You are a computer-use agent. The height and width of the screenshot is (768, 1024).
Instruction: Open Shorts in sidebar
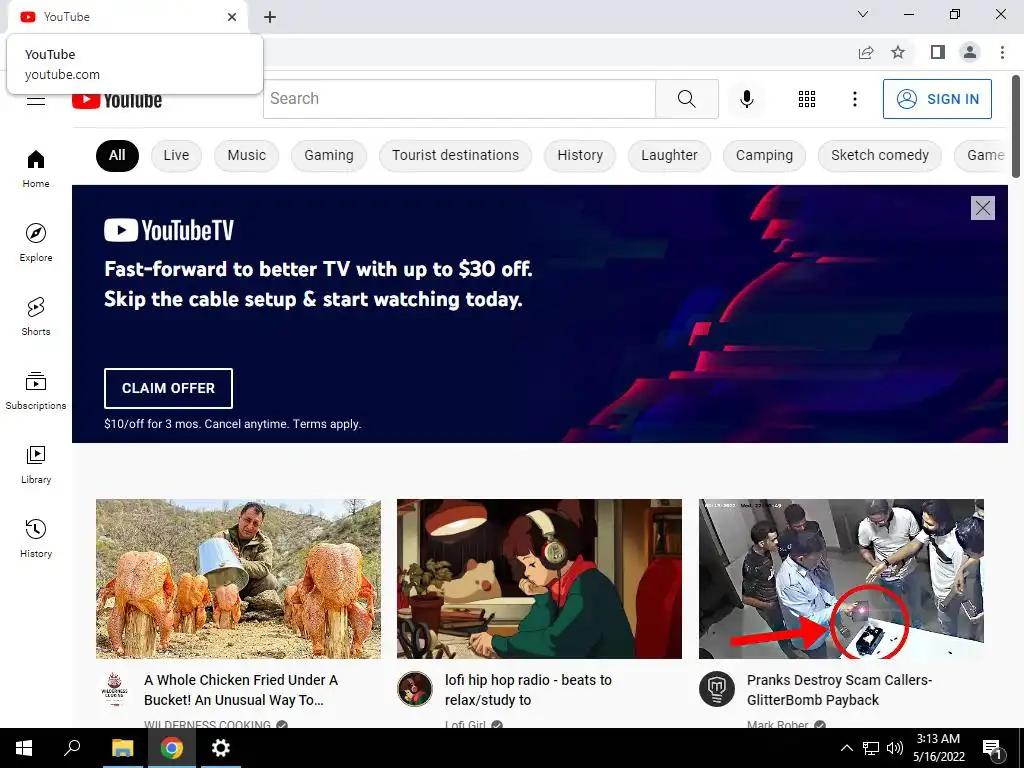(36, 316)
